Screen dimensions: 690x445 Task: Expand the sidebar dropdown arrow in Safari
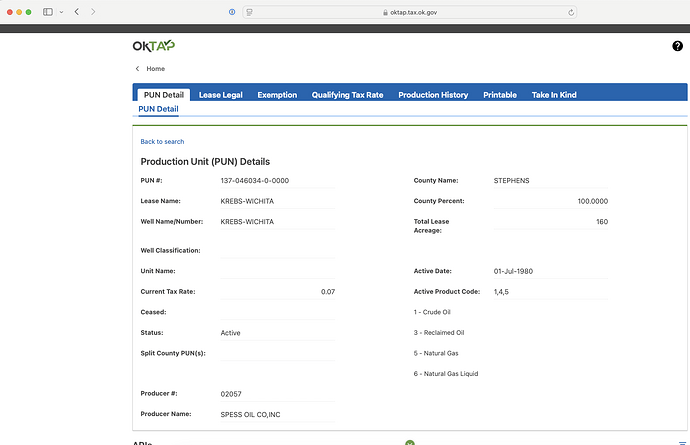[x=60, y=12]
